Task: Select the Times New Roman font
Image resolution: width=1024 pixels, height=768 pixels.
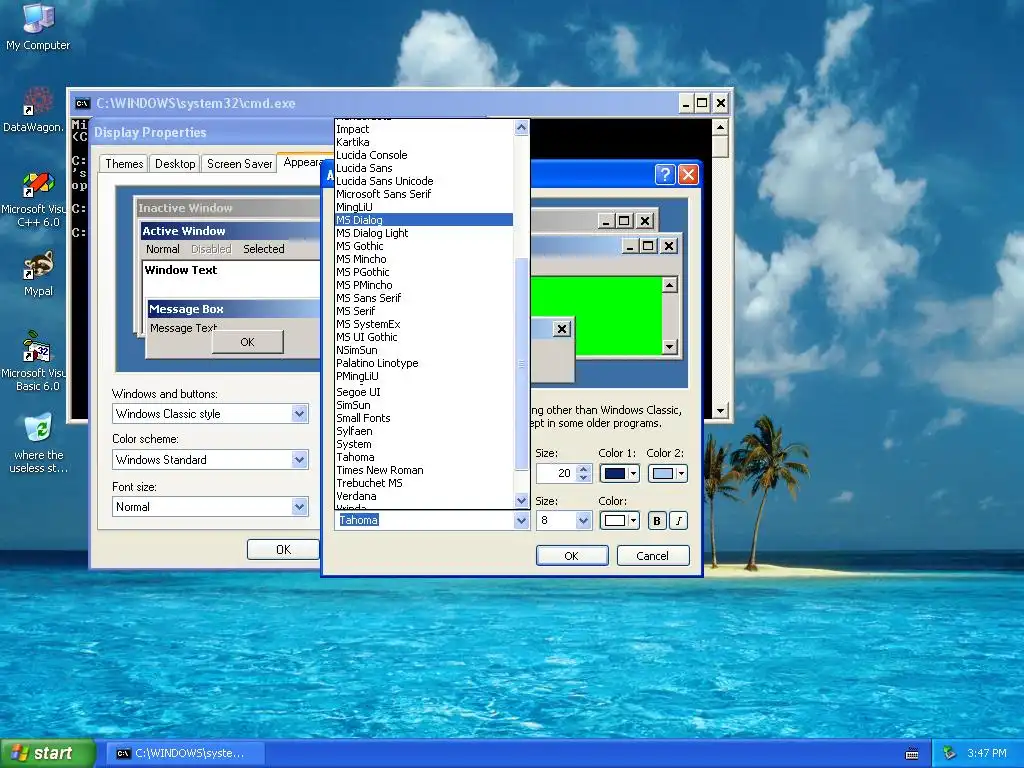Action: point(424,470)
